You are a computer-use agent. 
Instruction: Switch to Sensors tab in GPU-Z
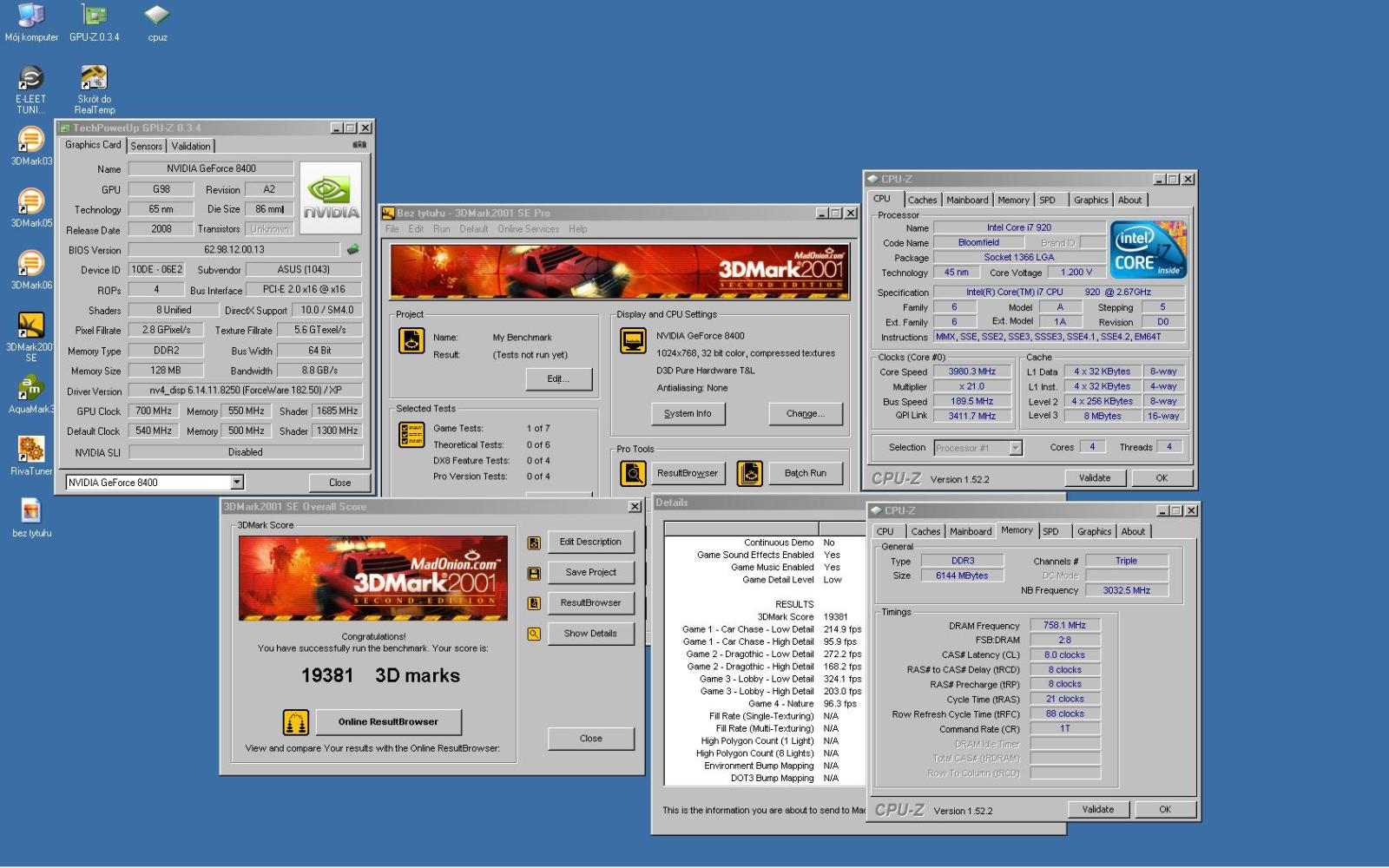pyautogui.click(x=146, y=146)
